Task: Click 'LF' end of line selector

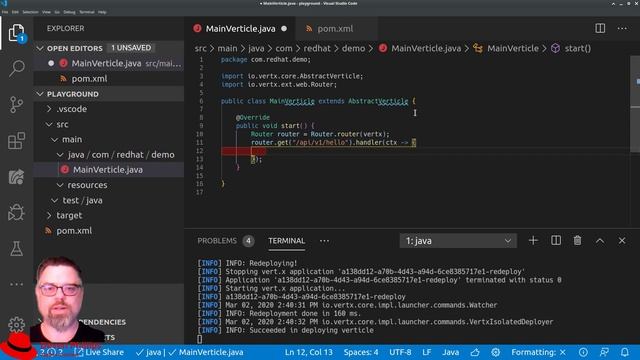Action: (427, 352)
